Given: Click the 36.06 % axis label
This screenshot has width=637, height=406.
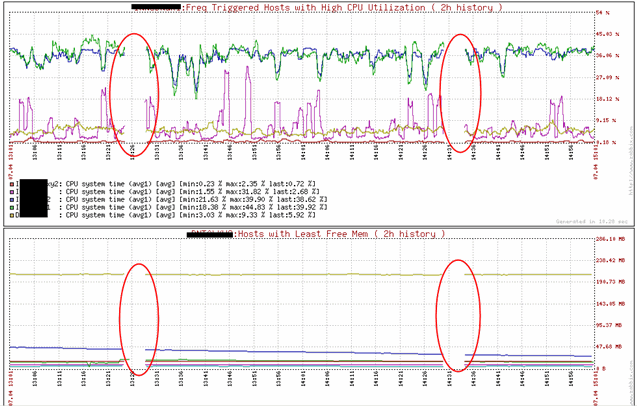Looking at the screenshot, I should click(608, 56).
